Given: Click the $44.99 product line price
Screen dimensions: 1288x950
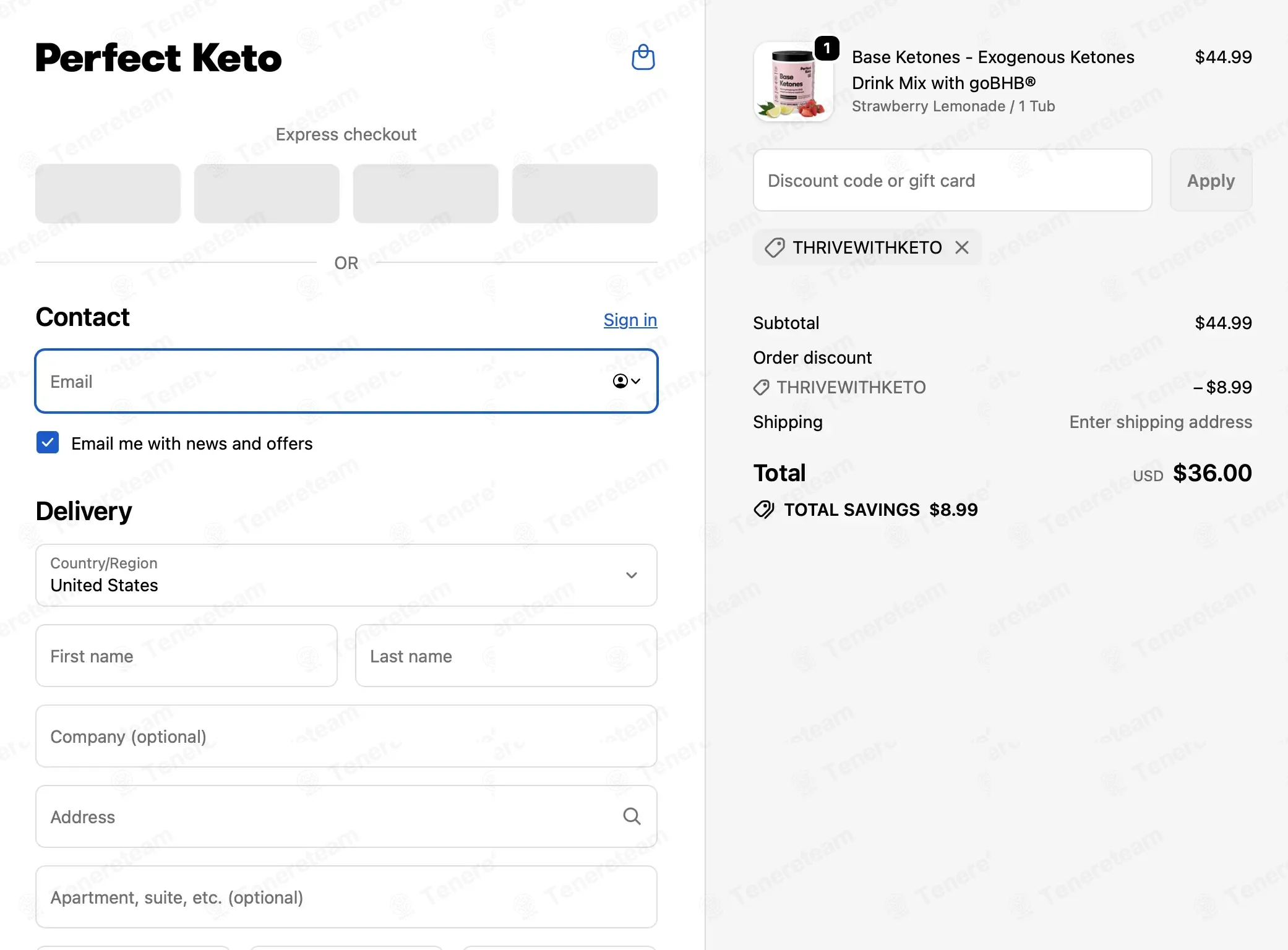Looking at the screenshot, I should (x=1224, y=57).
